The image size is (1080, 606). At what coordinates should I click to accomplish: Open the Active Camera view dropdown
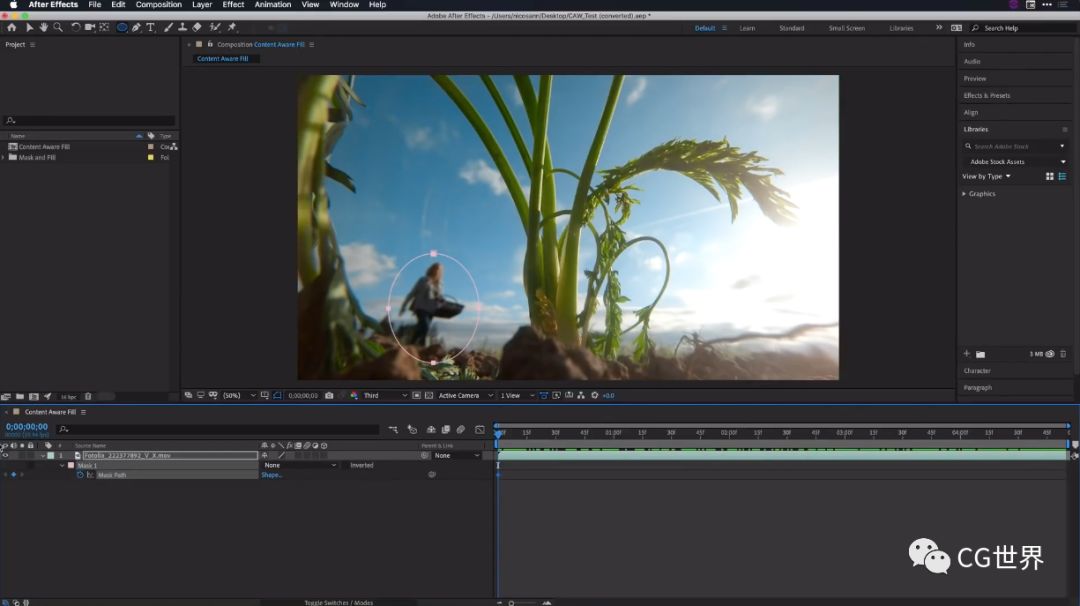[466, 395]
